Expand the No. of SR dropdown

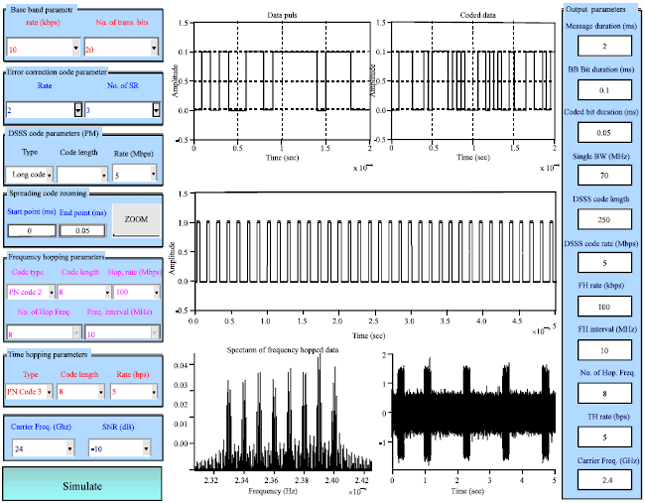155,110
